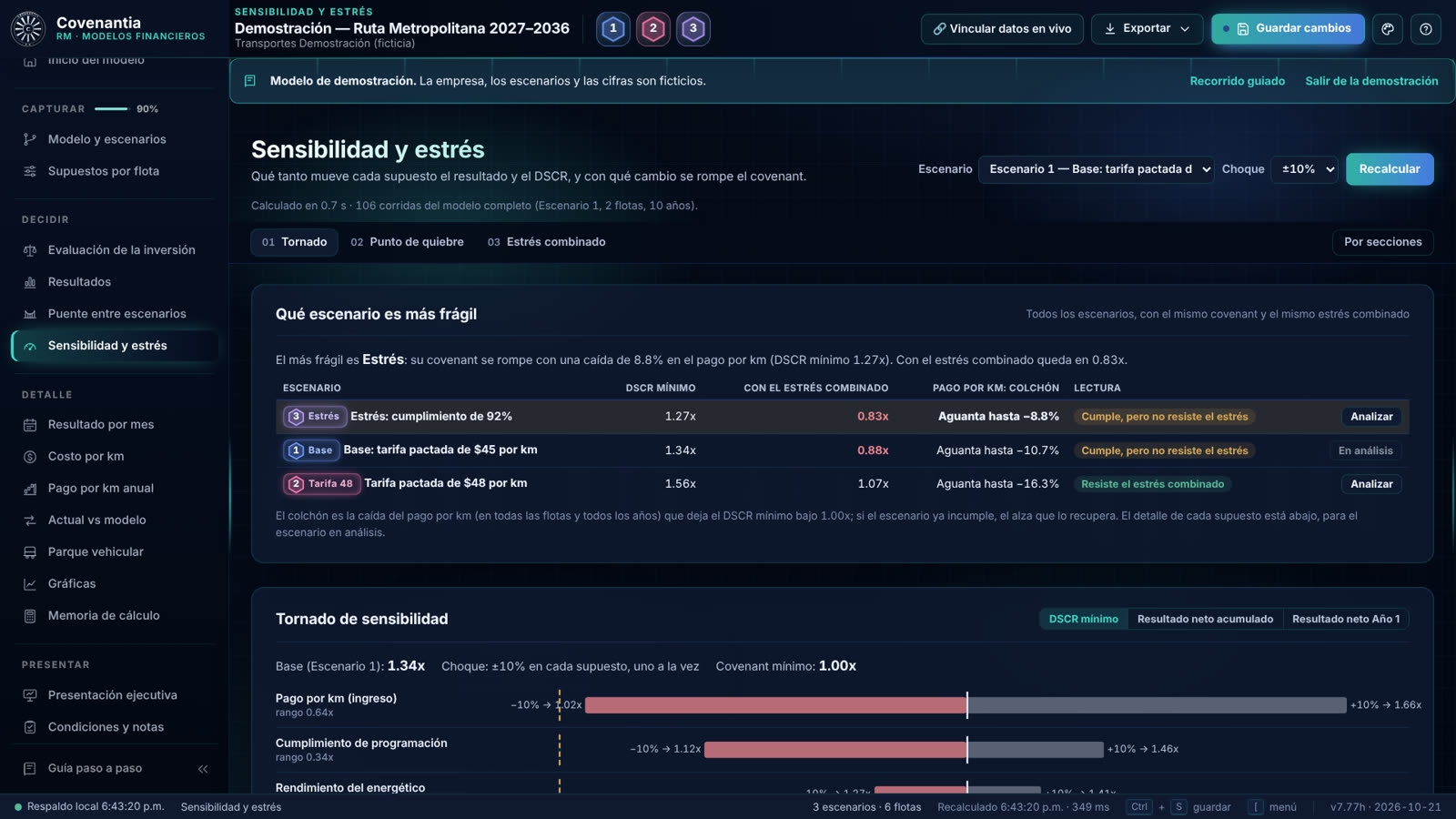
Task: Click the Memoria de cálculo calculator icon
Action: [x=30, y=616]
